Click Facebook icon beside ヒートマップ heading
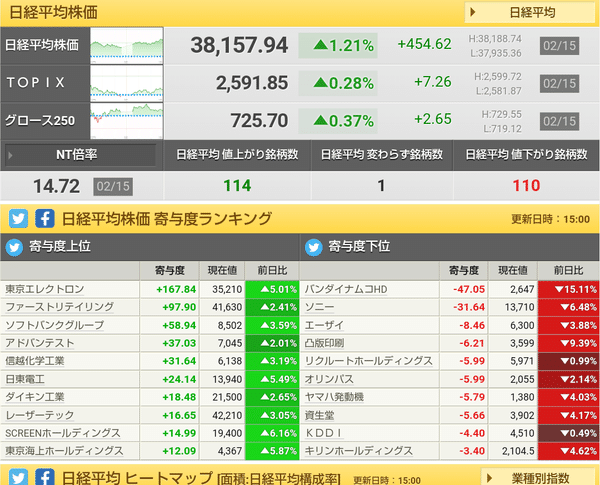600x485 pixels. click(45, 477)
